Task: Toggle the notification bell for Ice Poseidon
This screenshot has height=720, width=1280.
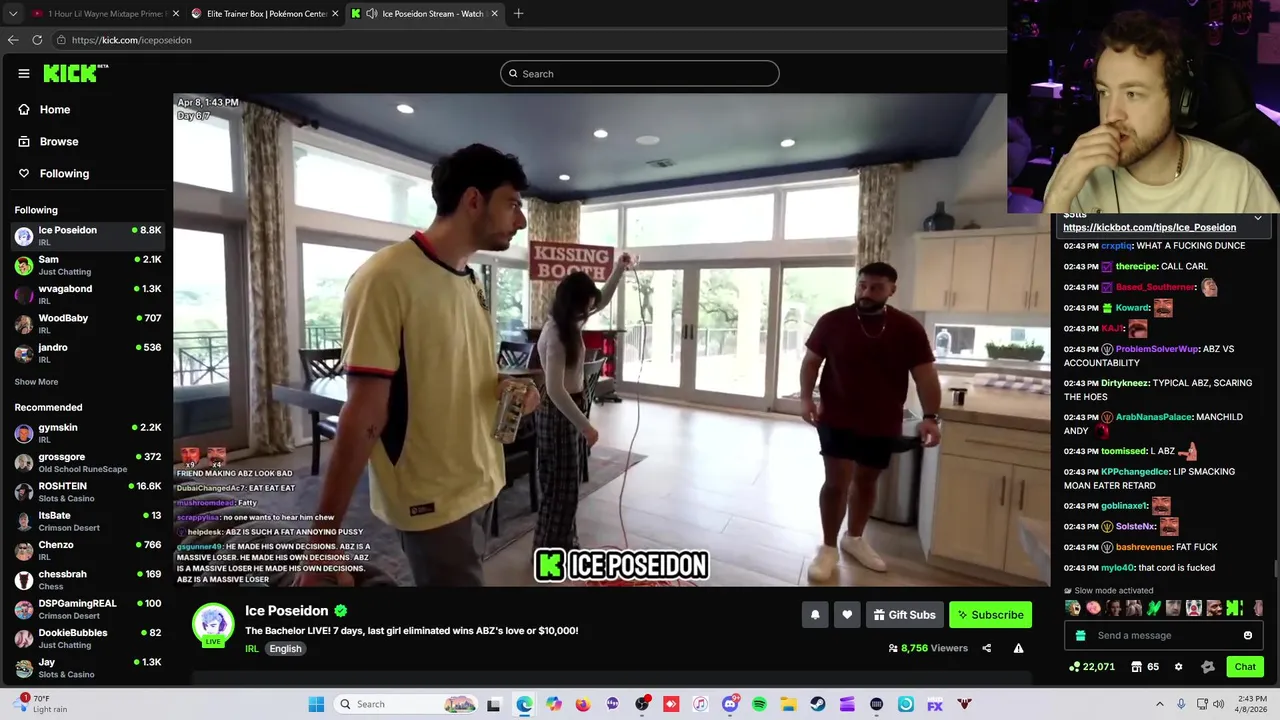Action: point(815,615)
